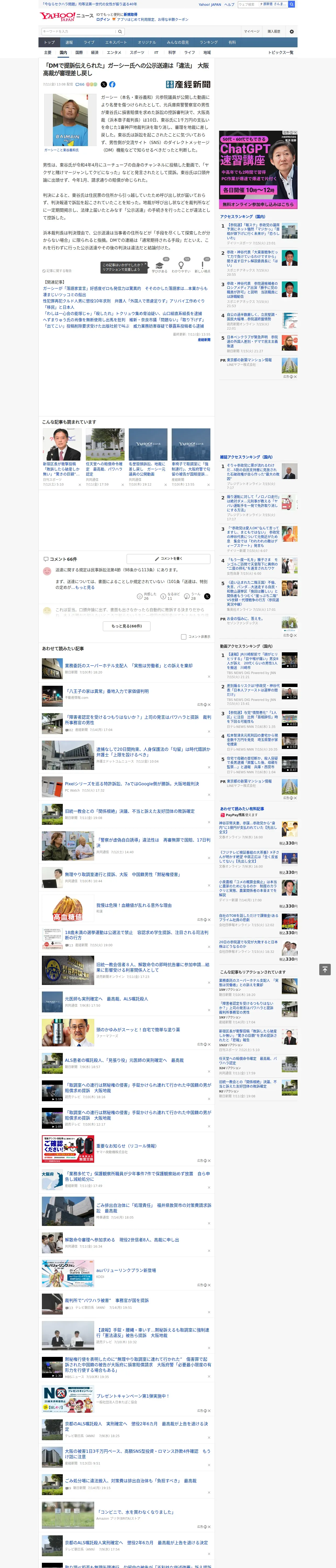Click the ヘルプ link in header
The image size is (336, 1568).
click(229, 4)
